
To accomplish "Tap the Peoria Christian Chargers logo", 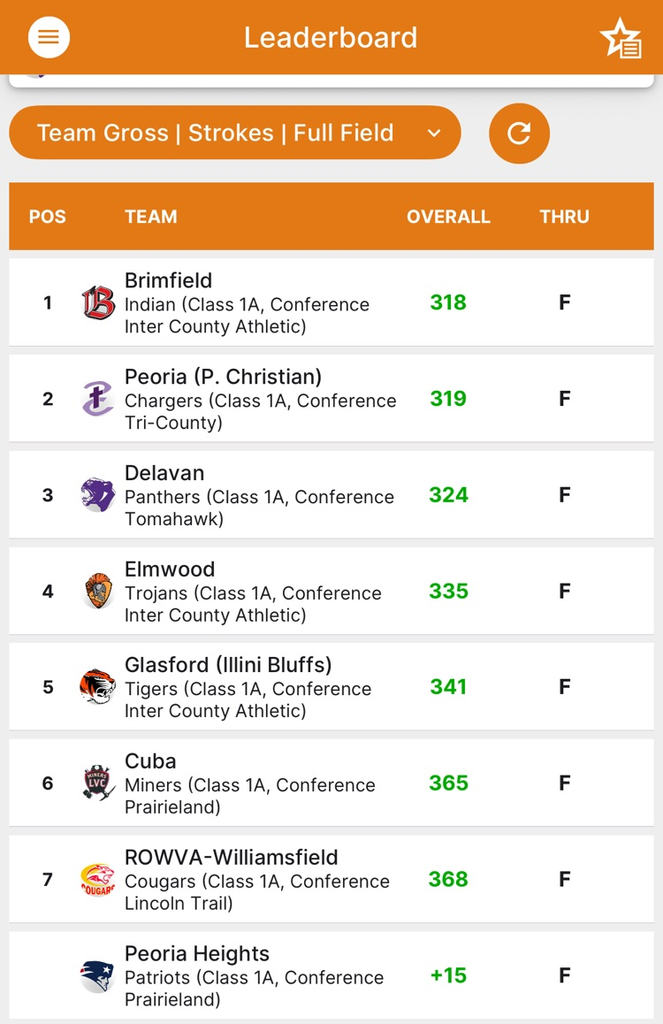I will [98, 398].
